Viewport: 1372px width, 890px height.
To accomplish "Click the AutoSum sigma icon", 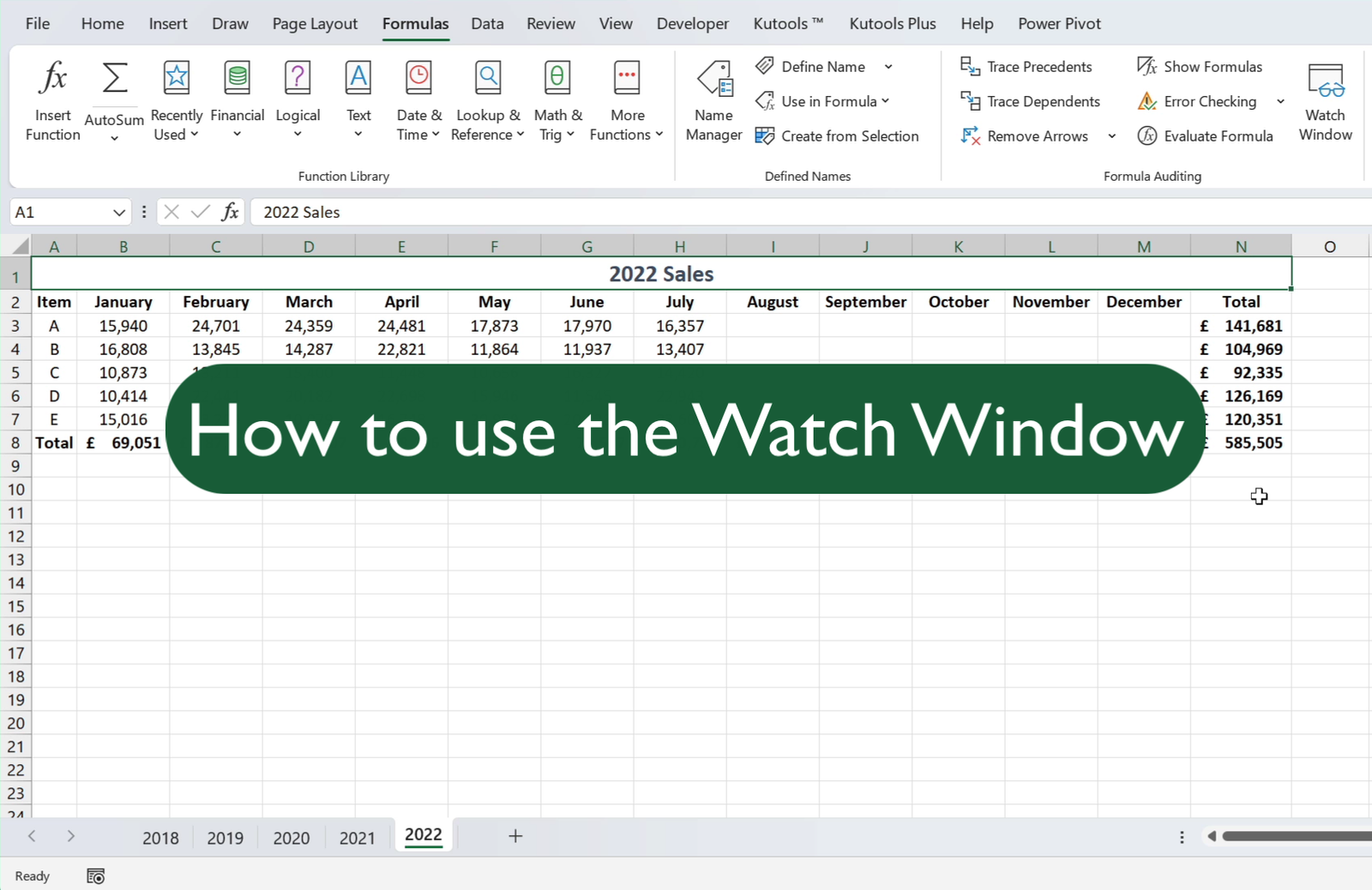I will tap(114, 79).
